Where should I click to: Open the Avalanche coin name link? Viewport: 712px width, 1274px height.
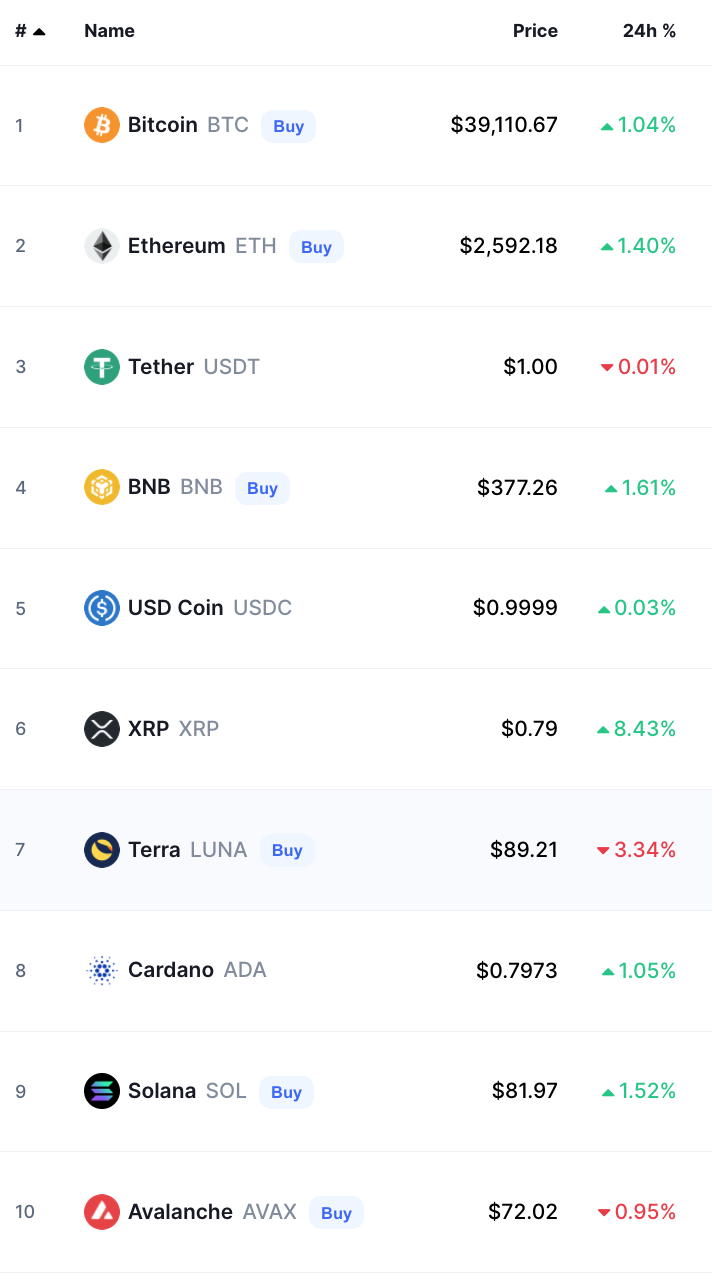click(180, 1212)
